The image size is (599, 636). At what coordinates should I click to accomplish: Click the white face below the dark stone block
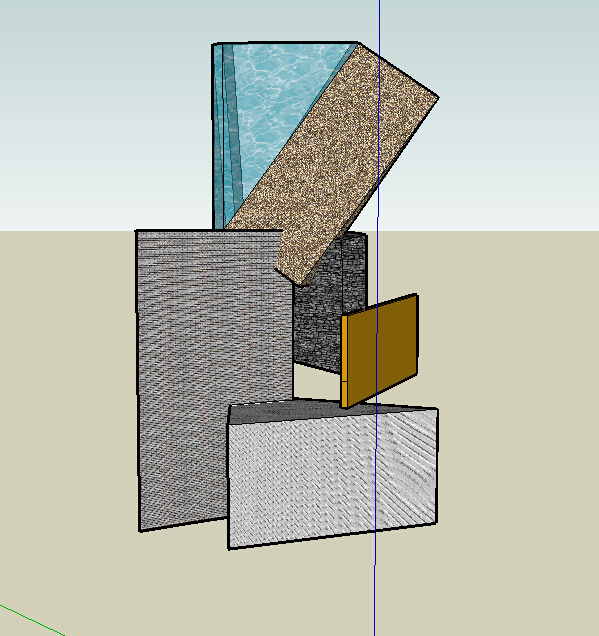[x=316, y=381]
